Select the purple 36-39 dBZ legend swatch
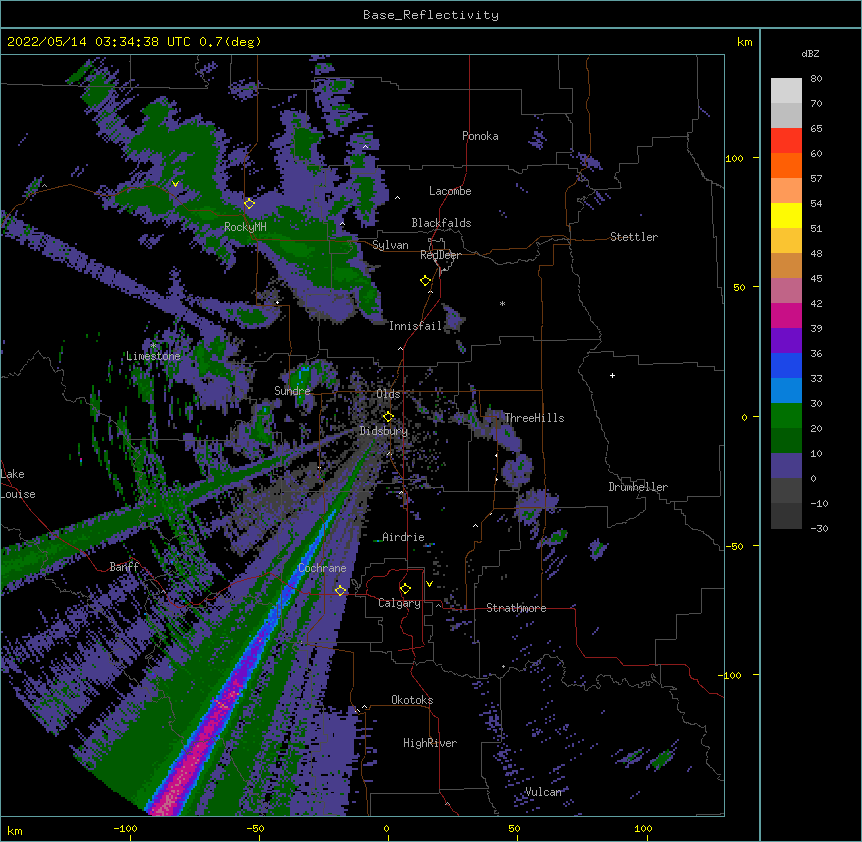 786,341
